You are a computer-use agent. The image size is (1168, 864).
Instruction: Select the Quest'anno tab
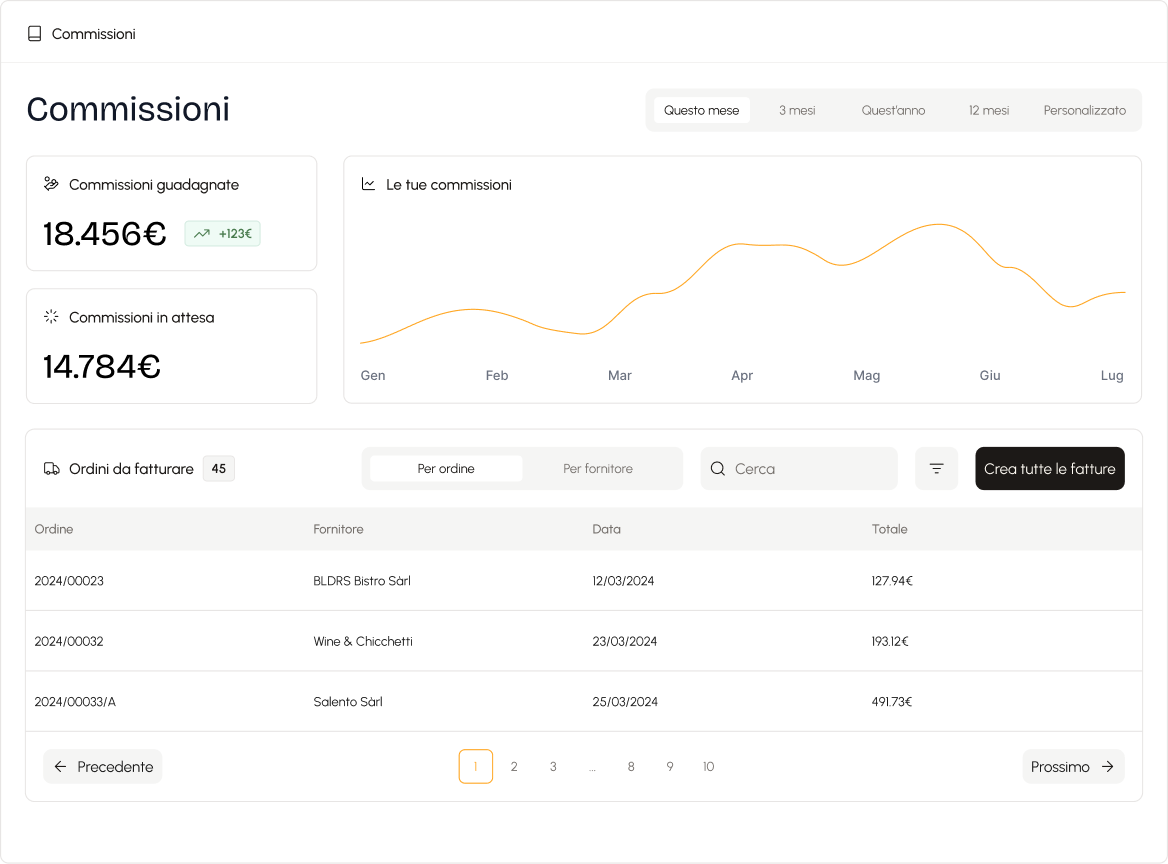[x=893, y=110]
